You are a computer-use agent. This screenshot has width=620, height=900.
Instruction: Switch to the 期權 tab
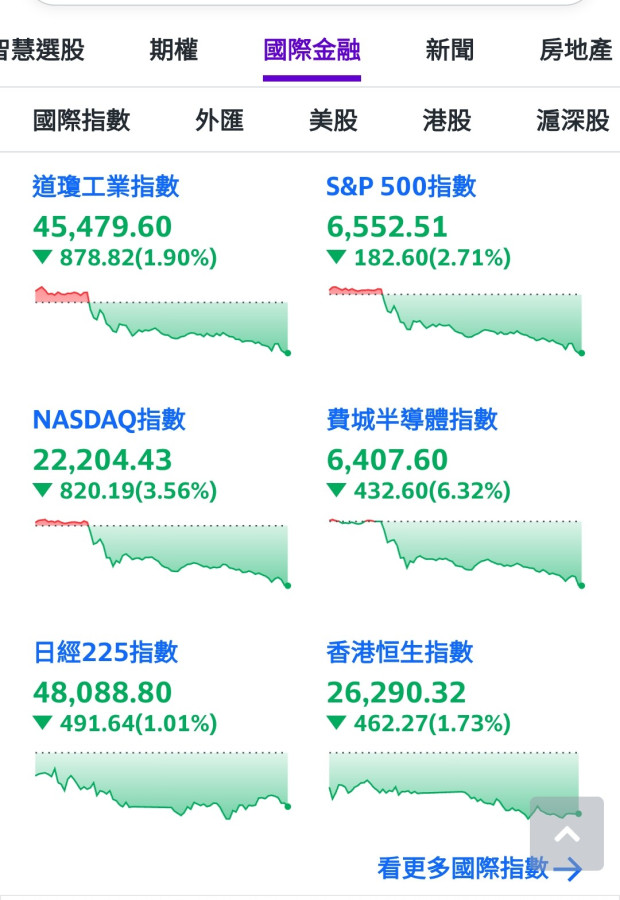(x=174, y=50)
